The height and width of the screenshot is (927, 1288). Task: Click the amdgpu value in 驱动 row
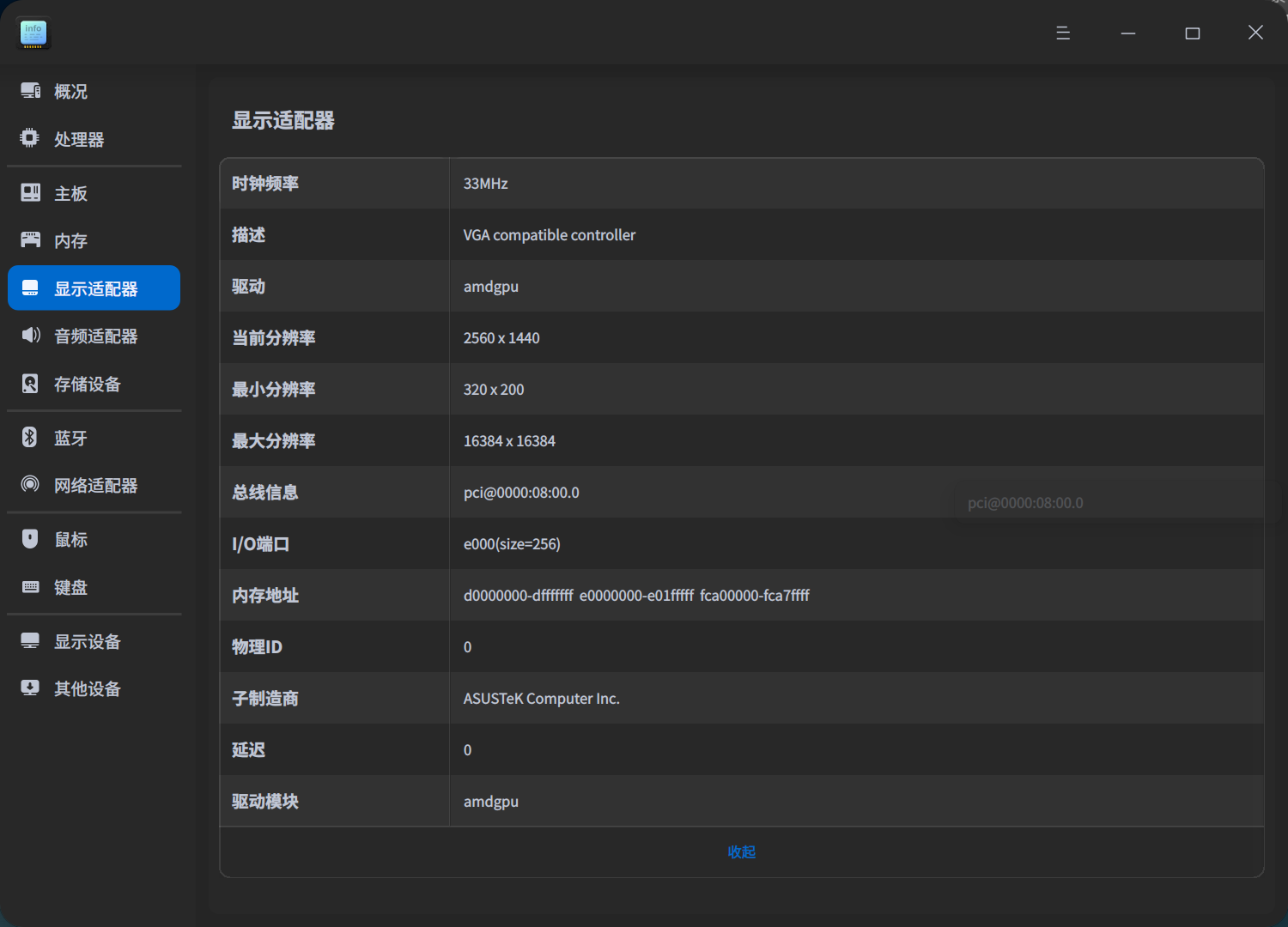click(491, 287)
